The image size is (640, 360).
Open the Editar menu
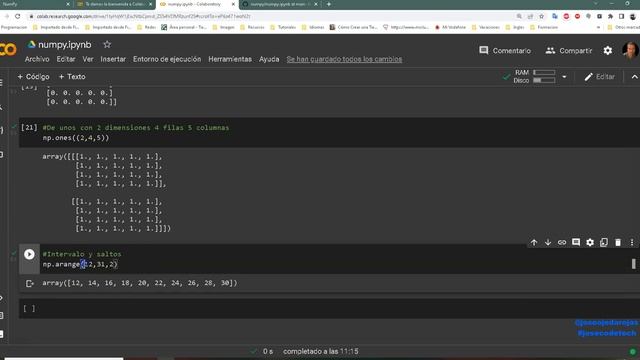66,59
